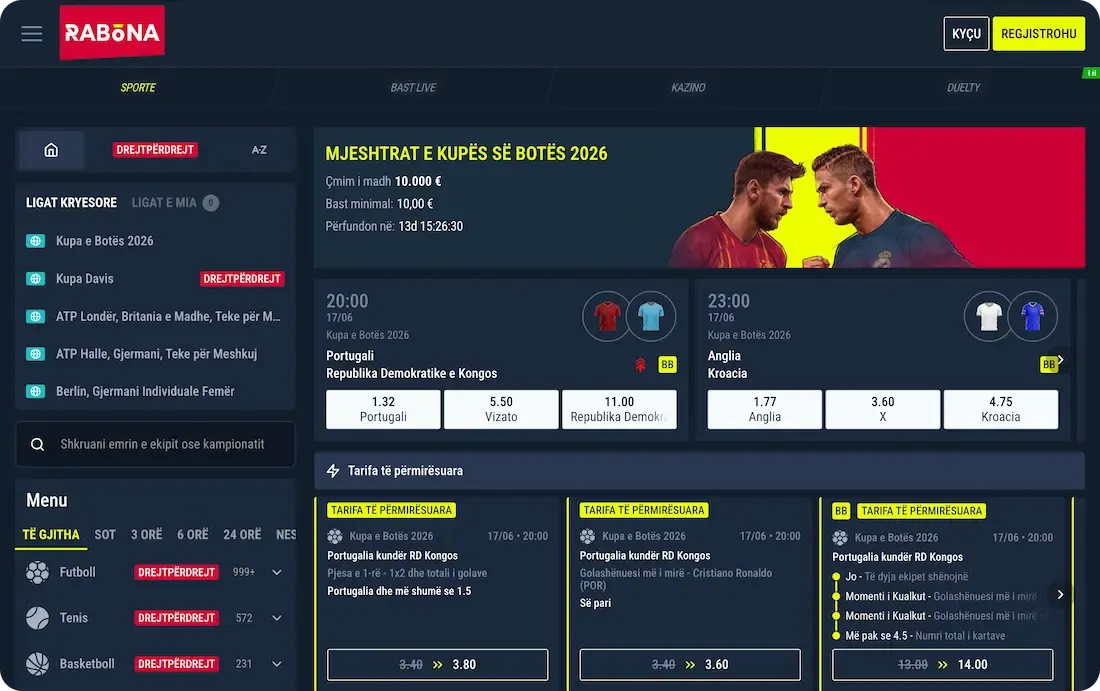Click DREJTPËRDREJT badge next to Kupa Davis
Screen dimensions: 1100x691
click(x=242, y=279)
